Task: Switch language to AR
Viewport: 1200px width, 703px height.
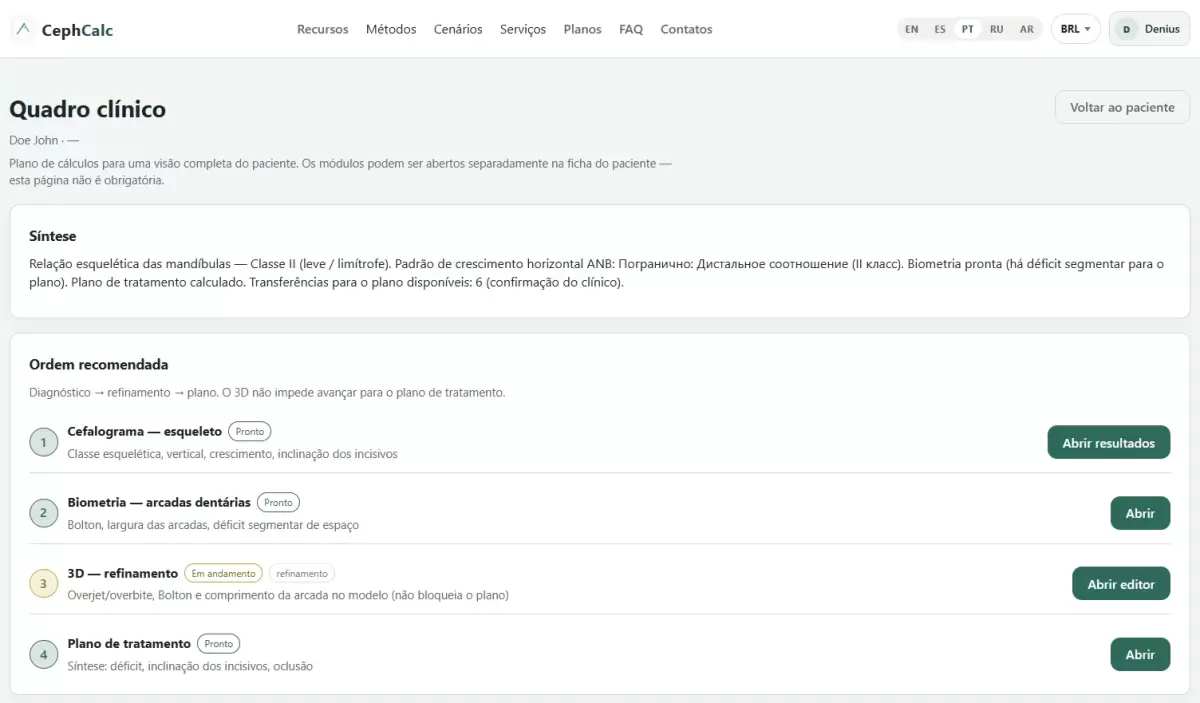Action: [1027, 29]
